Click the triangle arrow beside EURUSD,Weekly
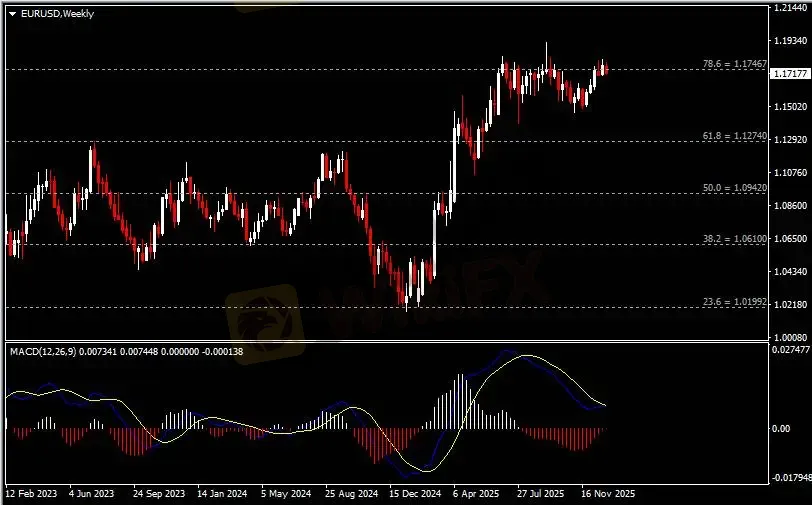This screenshot has height=505, width=812. (x=12, y=13)
